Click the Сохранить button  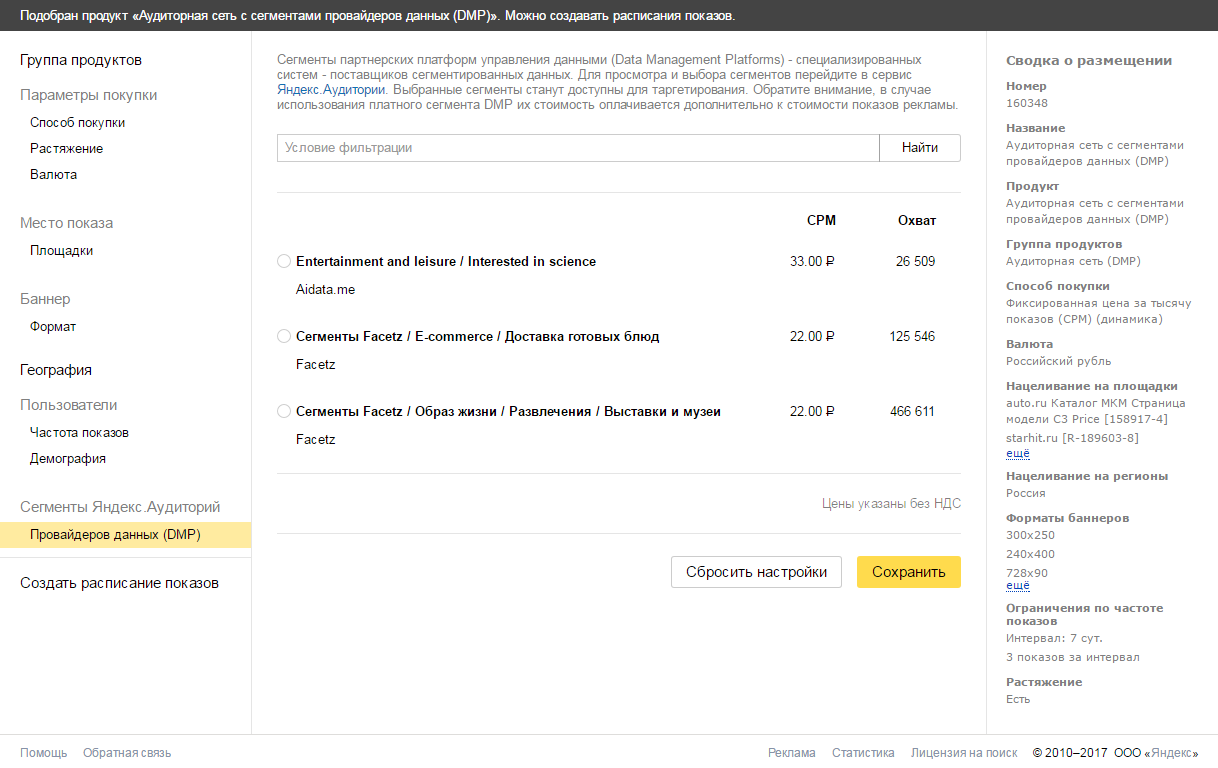pos(908,572)
